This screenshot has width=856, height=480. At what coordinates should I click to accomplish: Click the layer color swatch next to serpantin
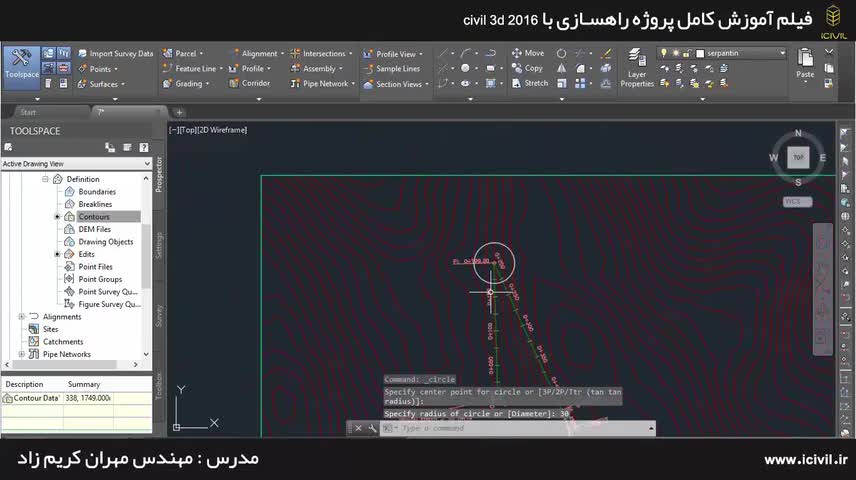point(700,53)
